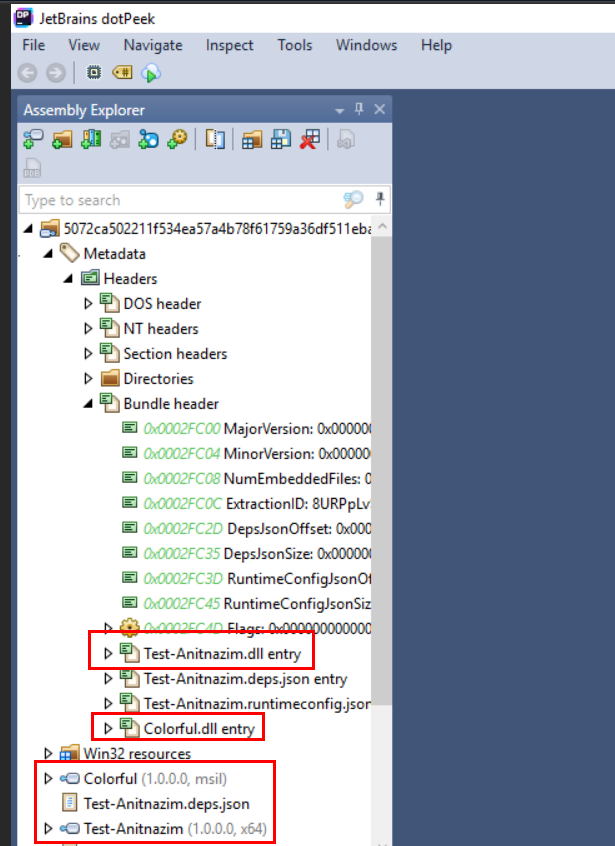
Task: Select the RuntimeConfigJsonSize field row
Action: pos(245,603)
